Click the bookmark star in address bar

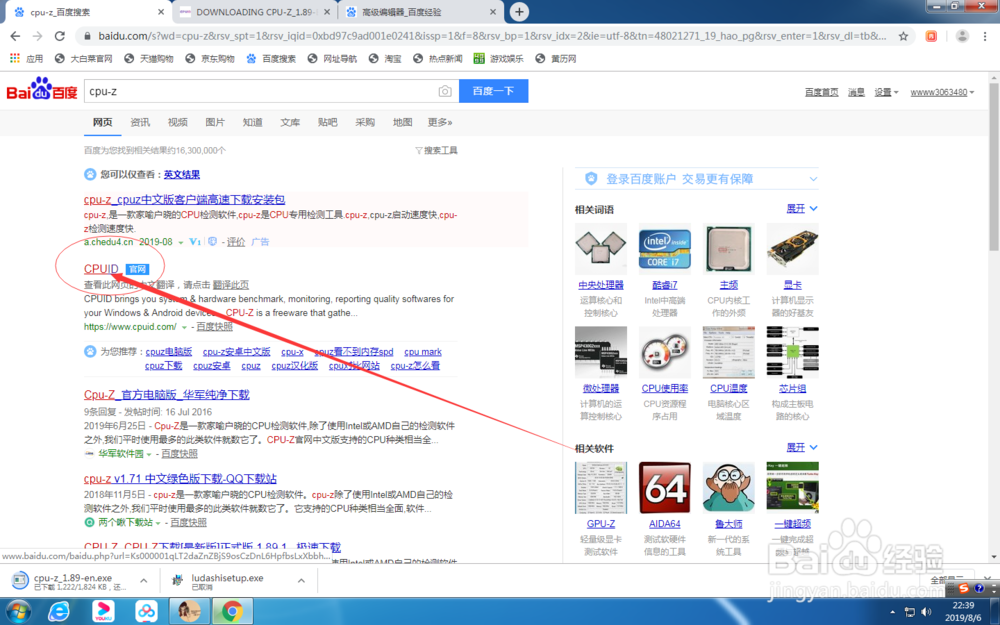click(903, 35)
